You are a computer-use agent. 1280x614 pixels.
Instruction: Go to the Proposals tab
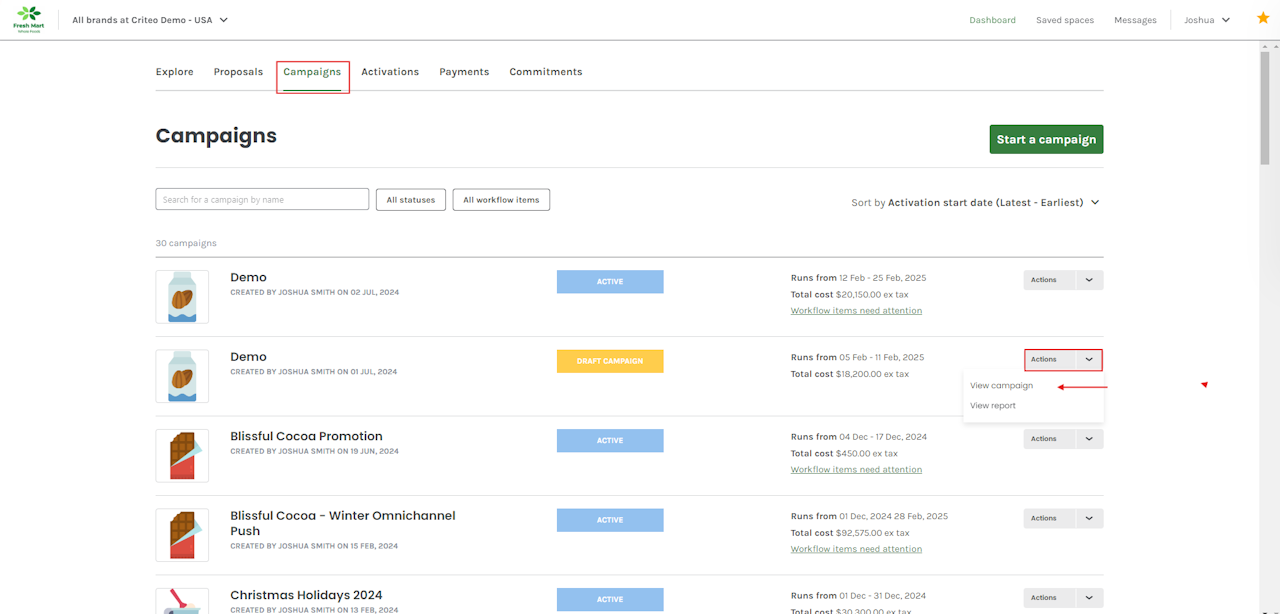point(238,72)
